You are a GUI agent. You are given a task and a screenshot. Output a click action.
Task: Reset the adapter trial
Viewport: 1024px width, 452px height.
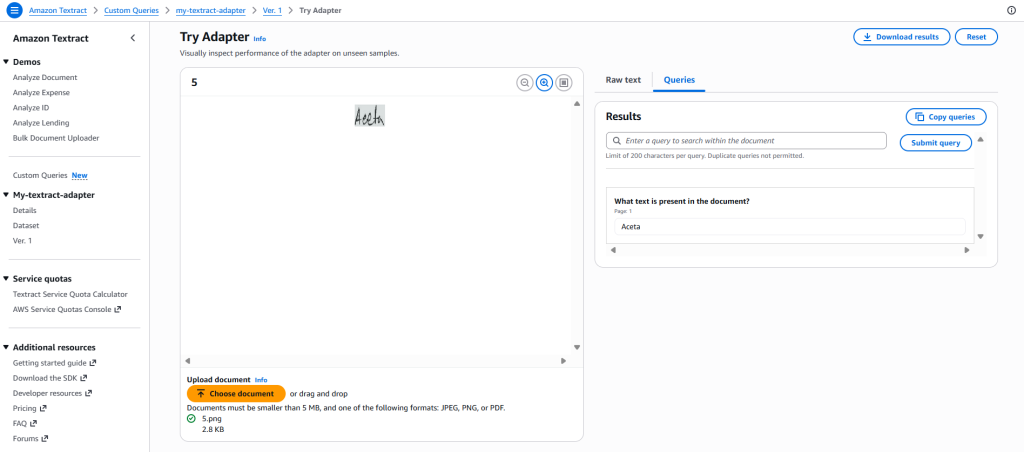tap(976, 37)
